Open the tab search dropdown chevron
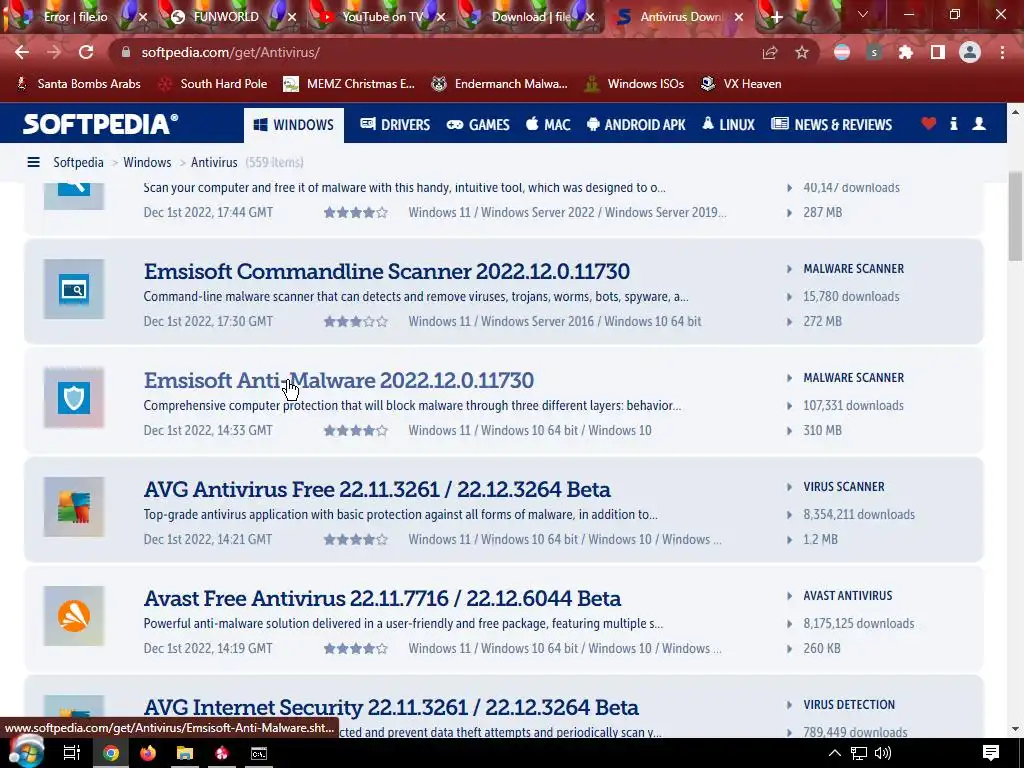The height and width of the screenshot is (768, 1024). click(863, 14)
